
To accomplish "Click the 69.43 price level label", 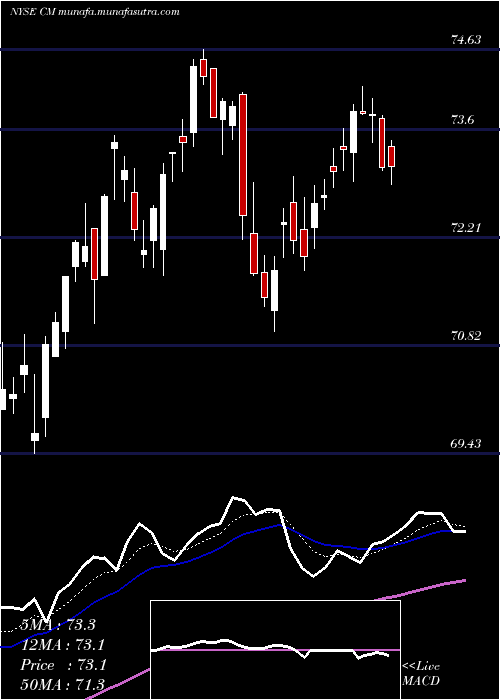I will (x=466, y=444).
